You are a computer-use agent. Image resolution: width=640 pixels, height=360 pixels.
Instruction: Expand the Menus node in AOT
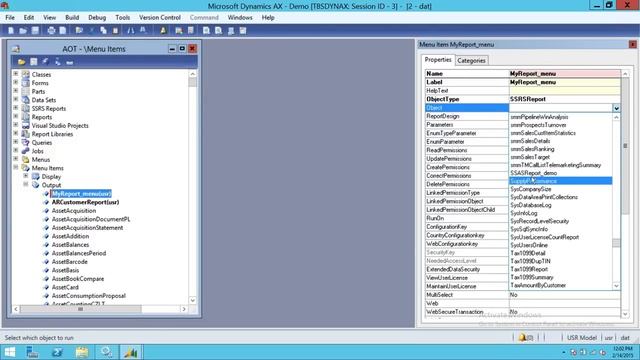coord(16,159)
